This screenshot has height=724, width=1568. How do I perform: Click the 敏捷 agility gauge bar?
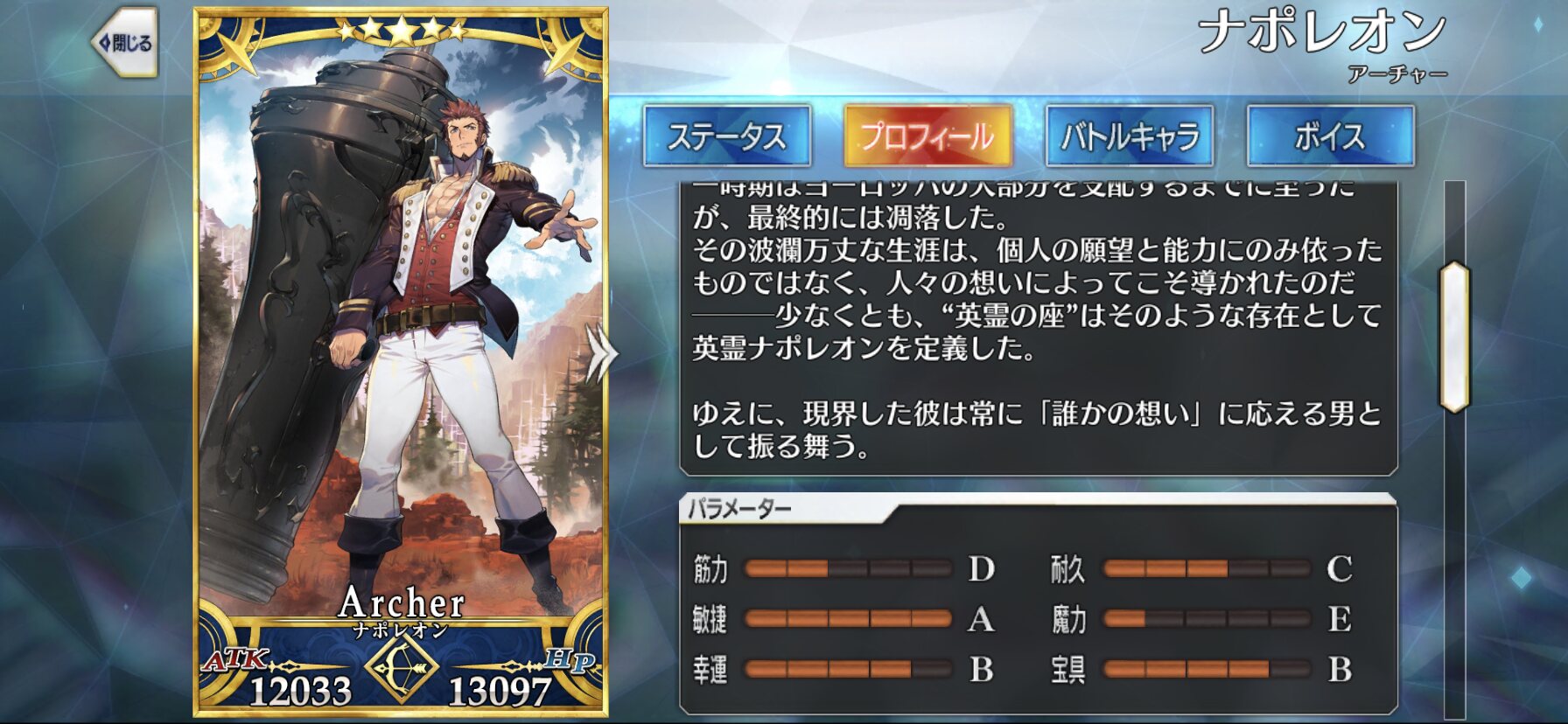[x=848, y=619]
